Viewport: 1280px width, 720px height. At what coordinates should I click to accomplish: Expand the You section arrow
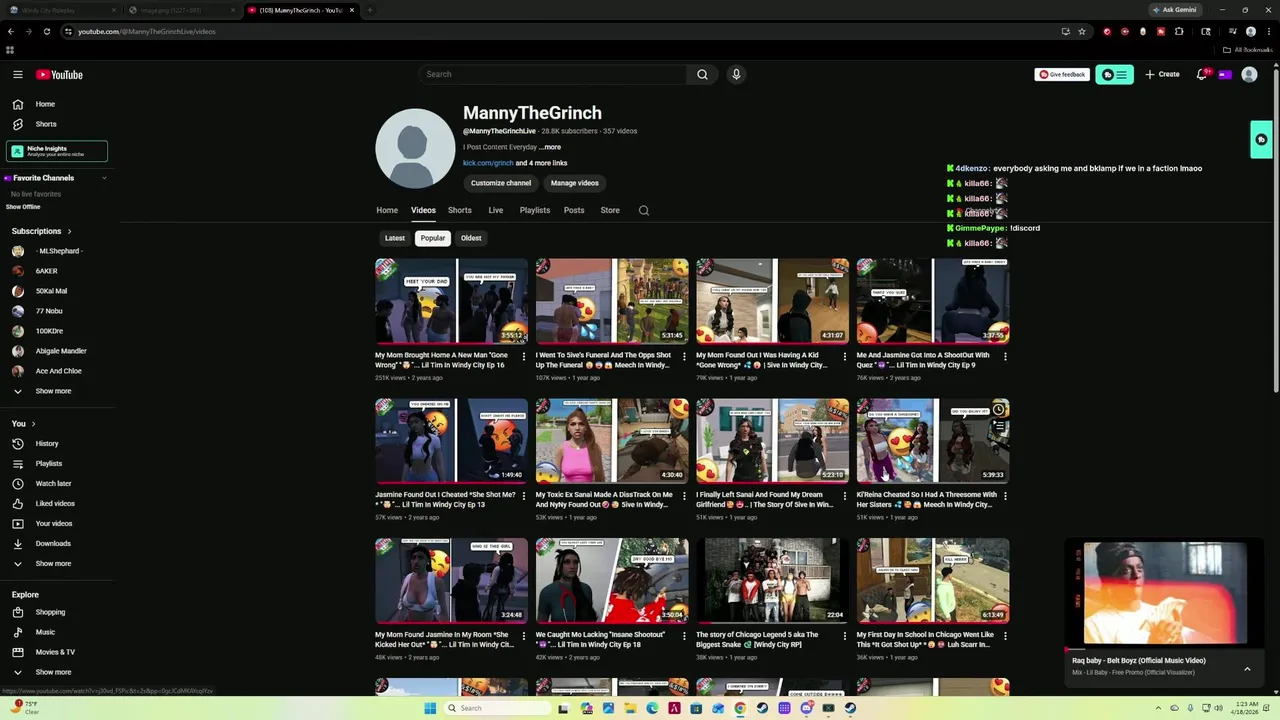[33, 424]
